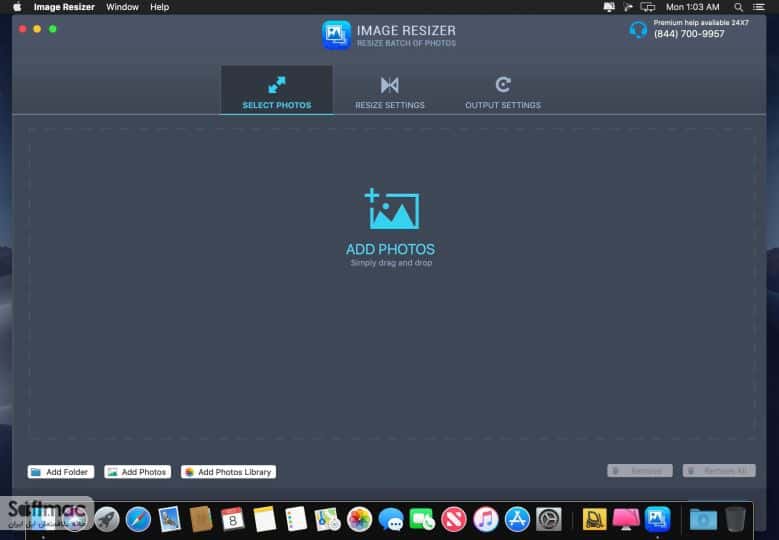The height and width of the screenshot is (540, 779).
Task: Open the Image Resizer application menu
Action: coord(64,7)
